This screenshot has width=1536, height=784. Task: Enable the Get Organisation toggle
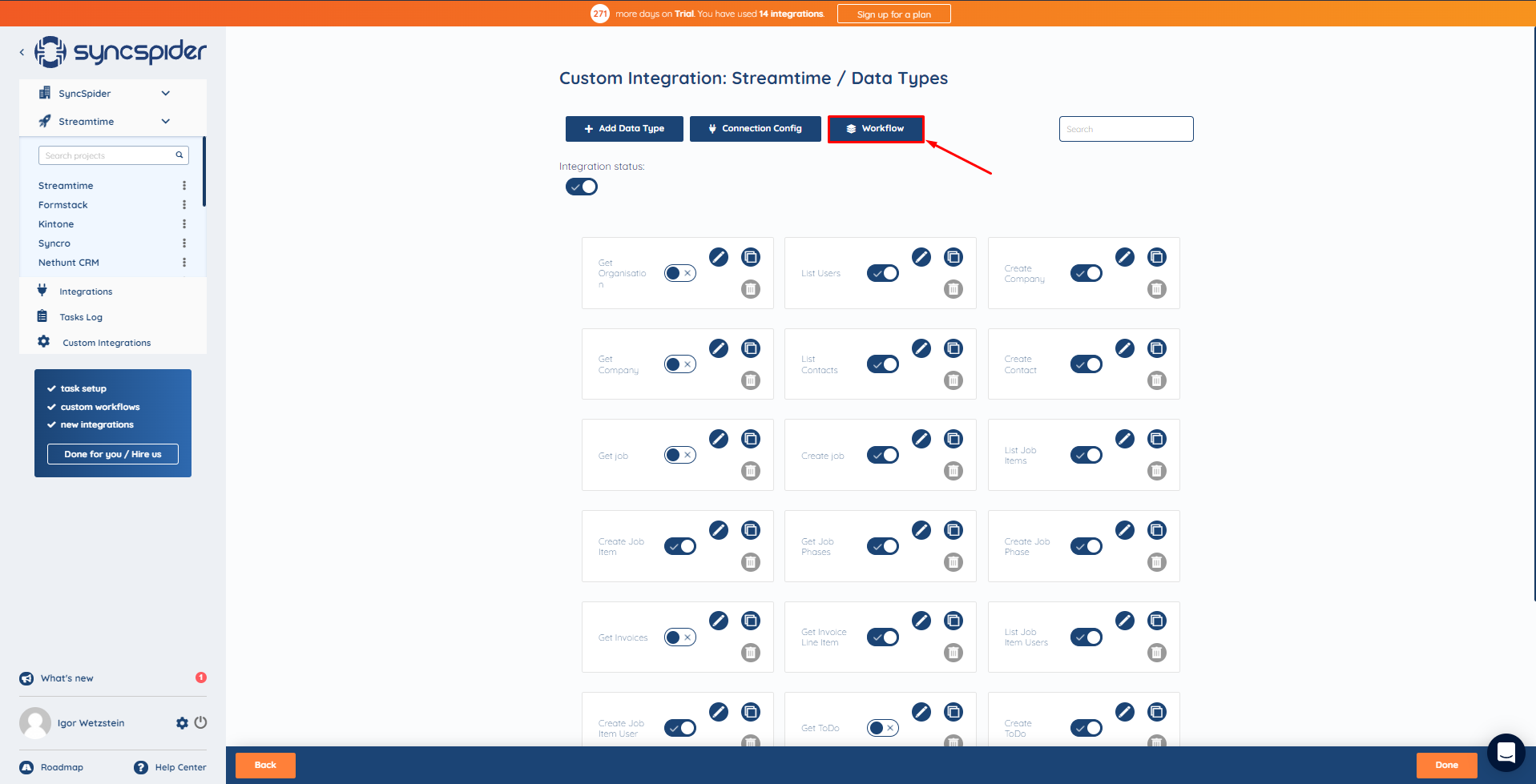click(680, 273)
